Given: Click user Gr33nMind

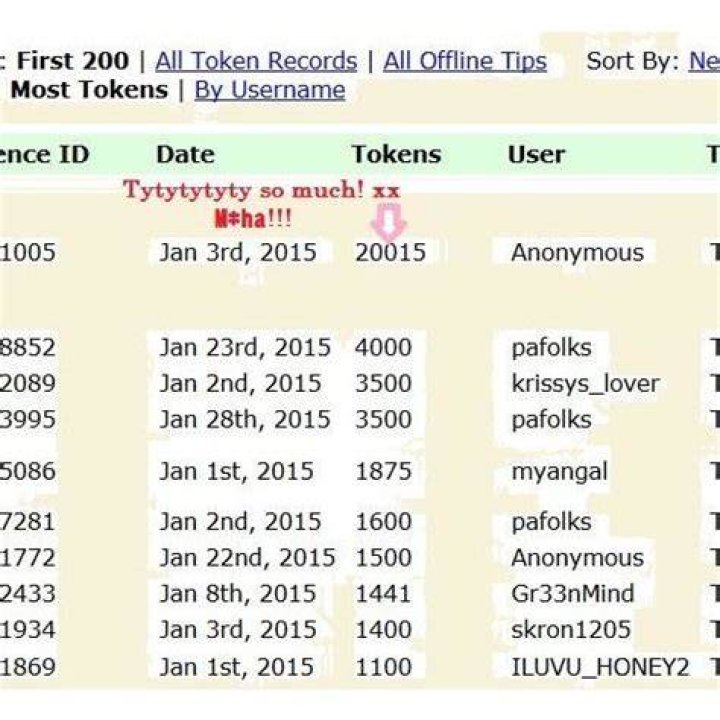Looking at the screenshot, I should click(572, 593).
